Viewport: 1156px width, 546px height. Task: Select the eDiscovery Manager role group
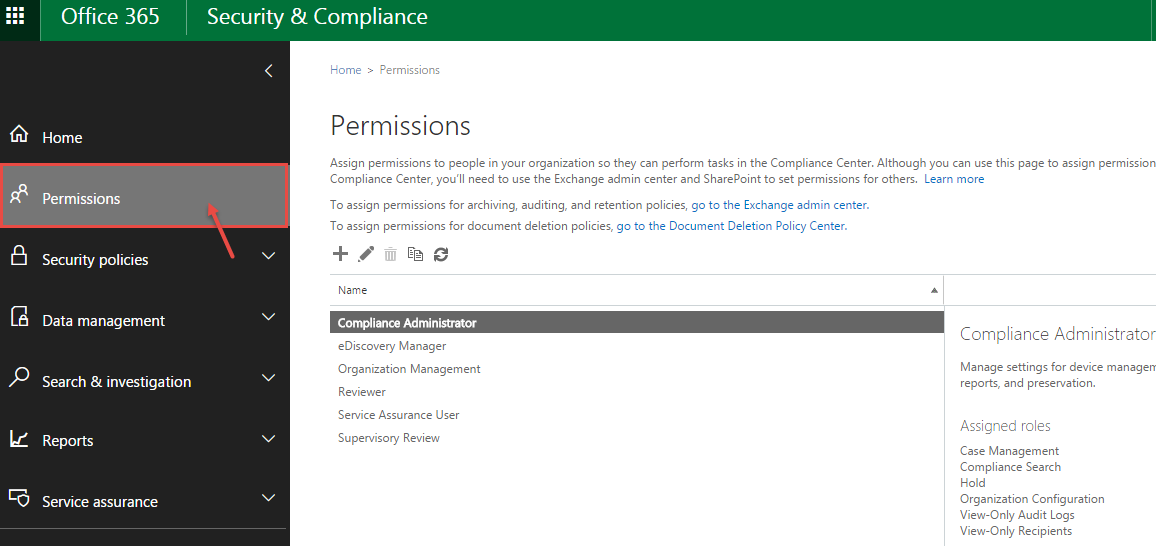point(392,346)
